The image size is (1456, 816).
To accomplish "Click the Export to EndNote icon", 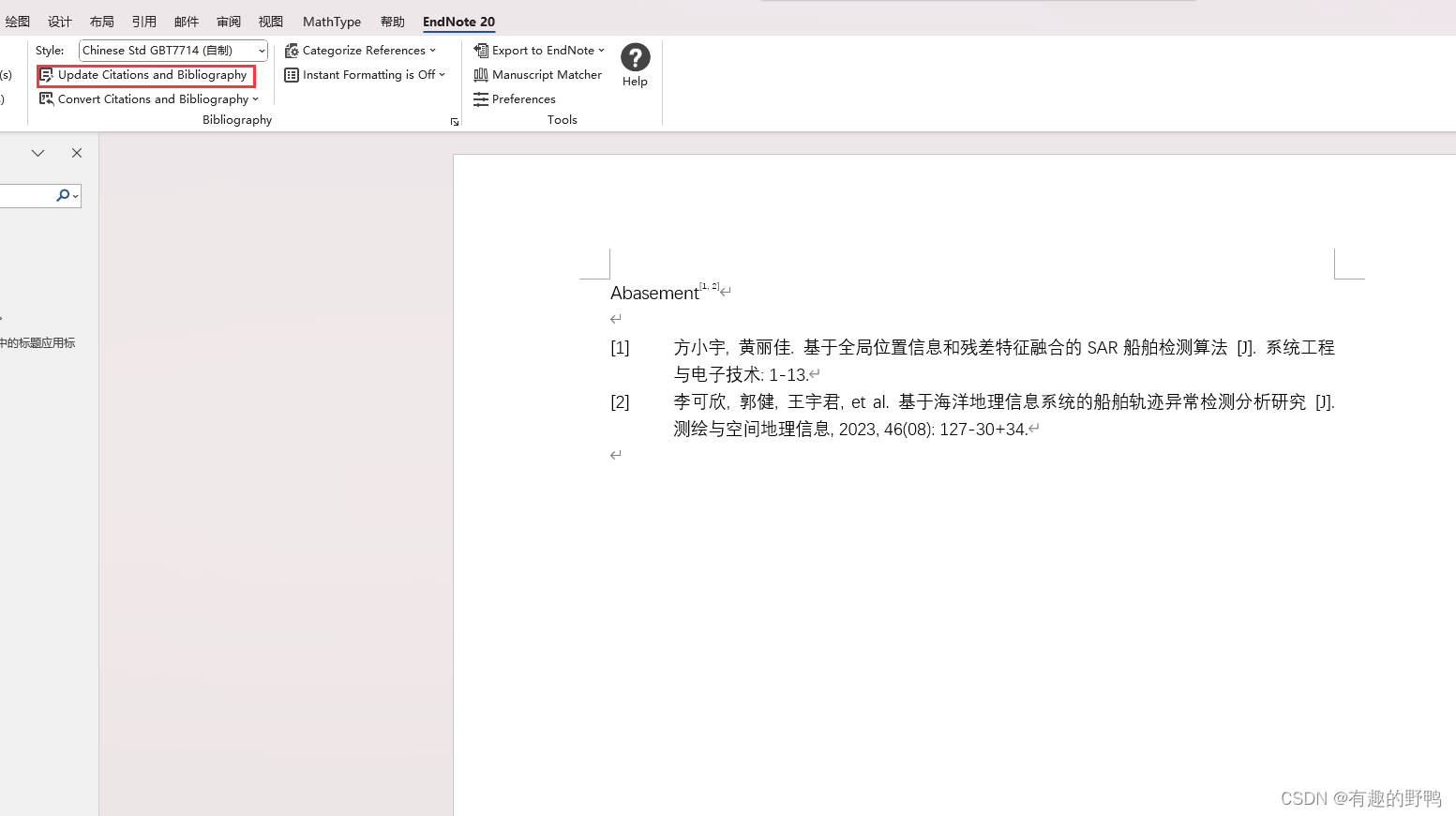I will click(x=481, y=51).
